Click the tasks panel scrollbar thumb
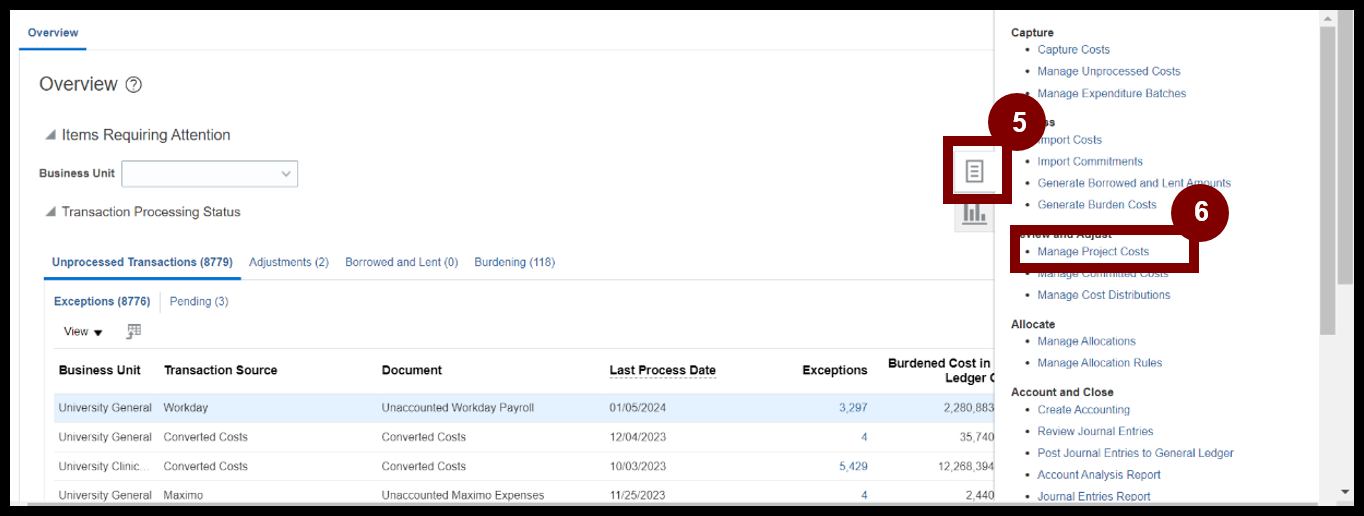The height and width of the screenshot is (516, 1364). (x=1327, y=180)
